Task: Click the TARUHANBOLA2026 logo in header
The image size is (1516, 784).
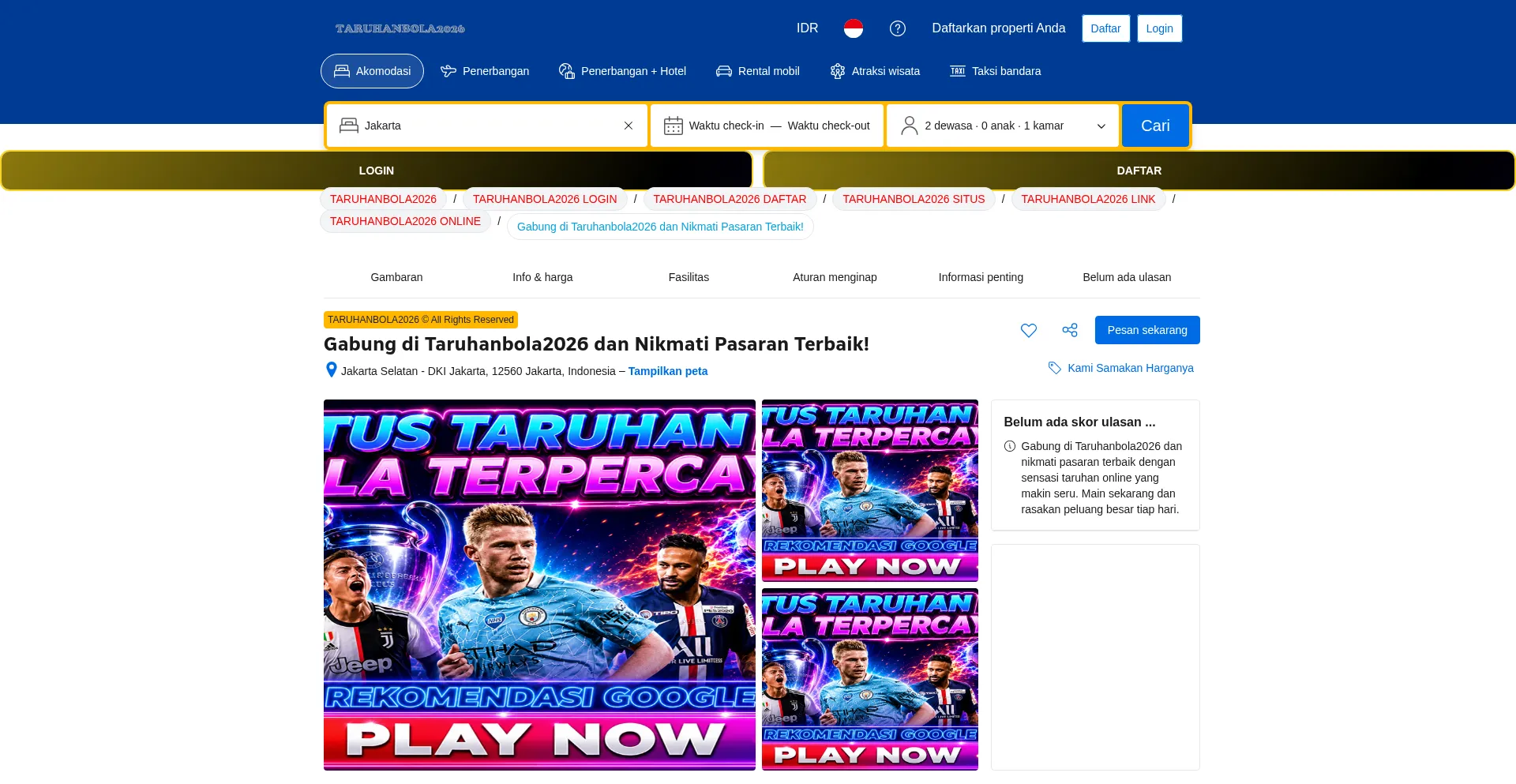Action: pyautogui.click(x=400, y=28)
